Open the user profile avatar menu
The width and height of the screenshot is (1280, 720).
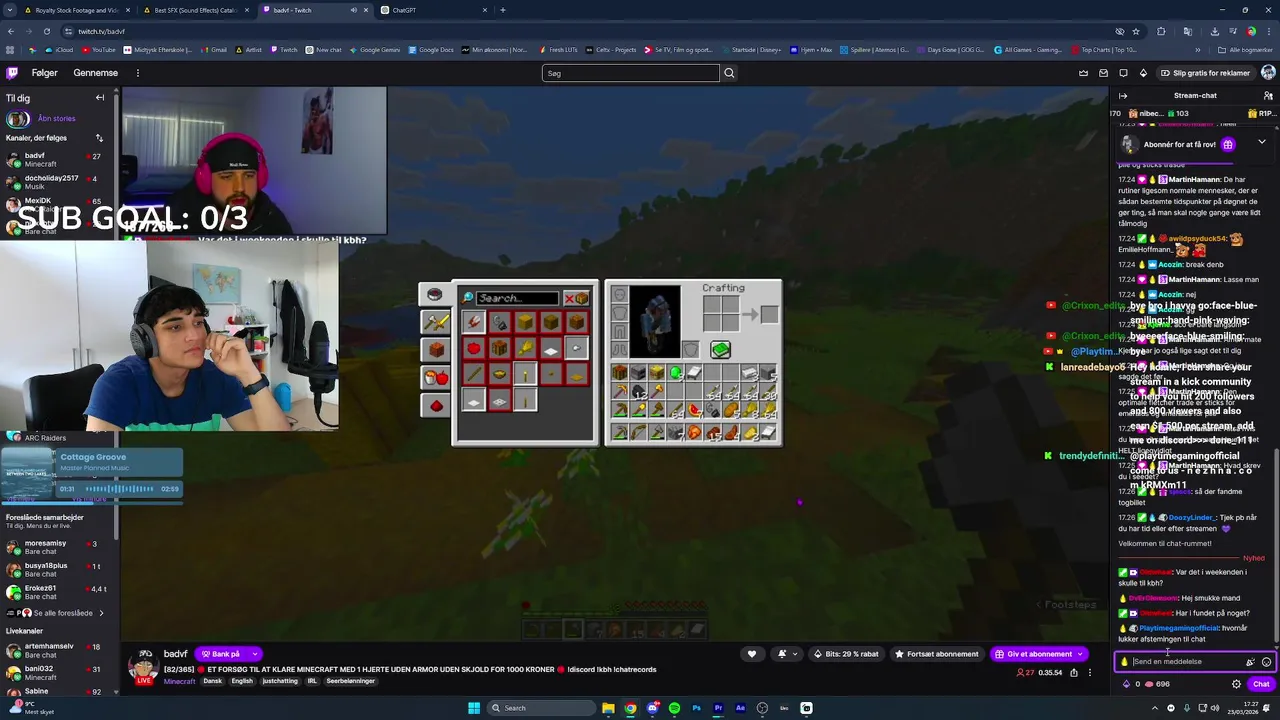point(1268,73)
